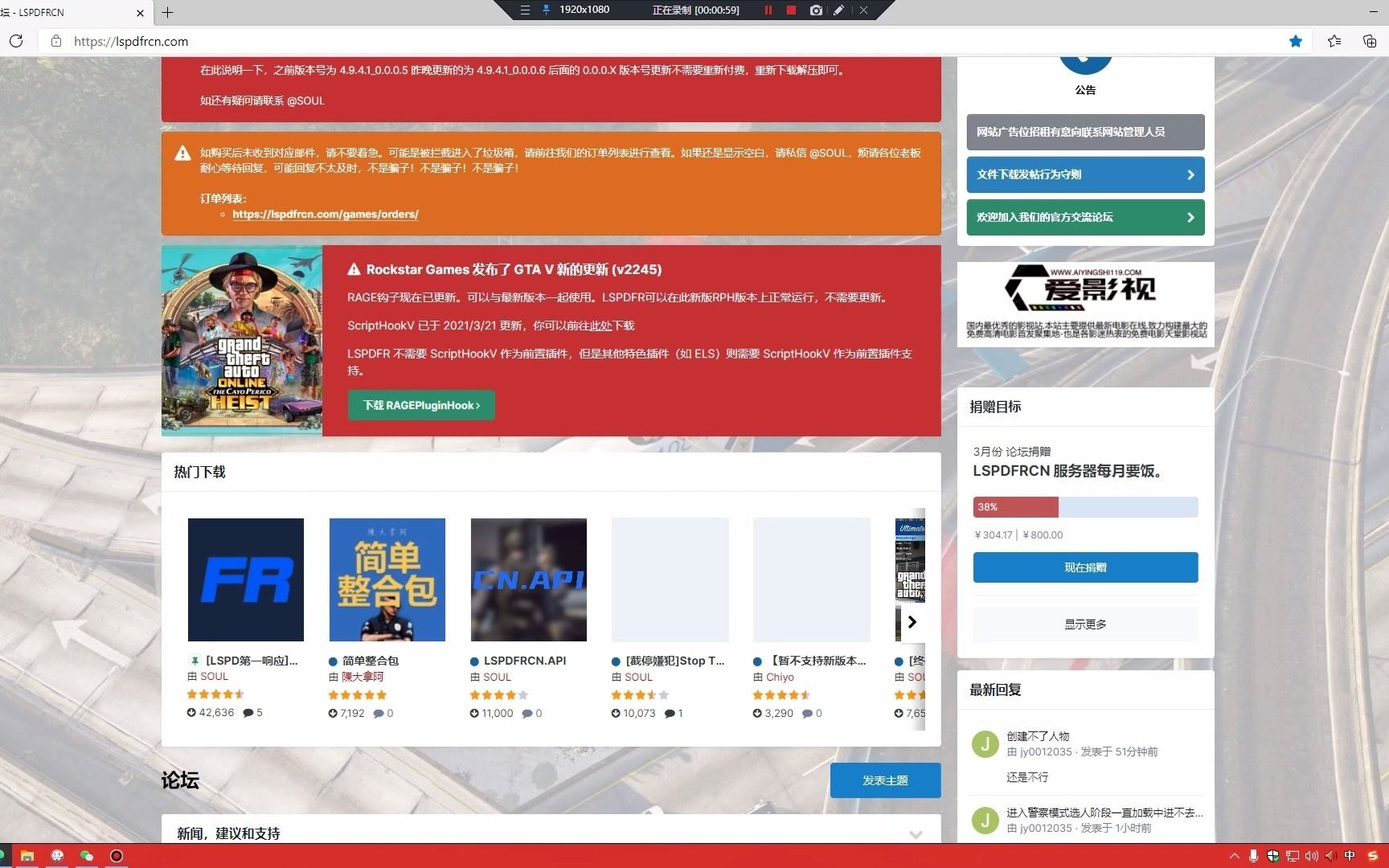Click the download icon beside 11,000
Image resolution: width=1389 pixels, height=868 pixels.
tap(474, 713)
